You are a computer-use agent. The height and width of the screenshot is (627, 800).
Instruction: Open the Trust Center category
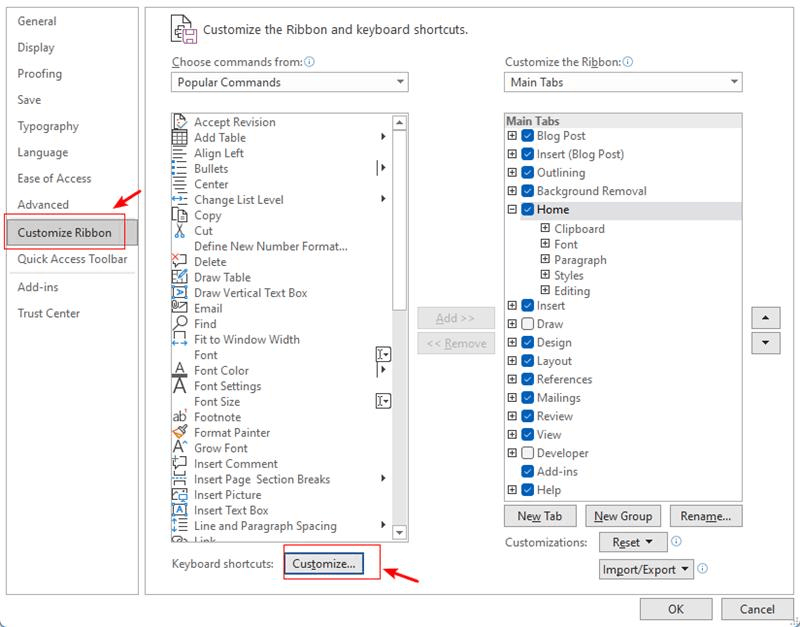click(48, 313)
